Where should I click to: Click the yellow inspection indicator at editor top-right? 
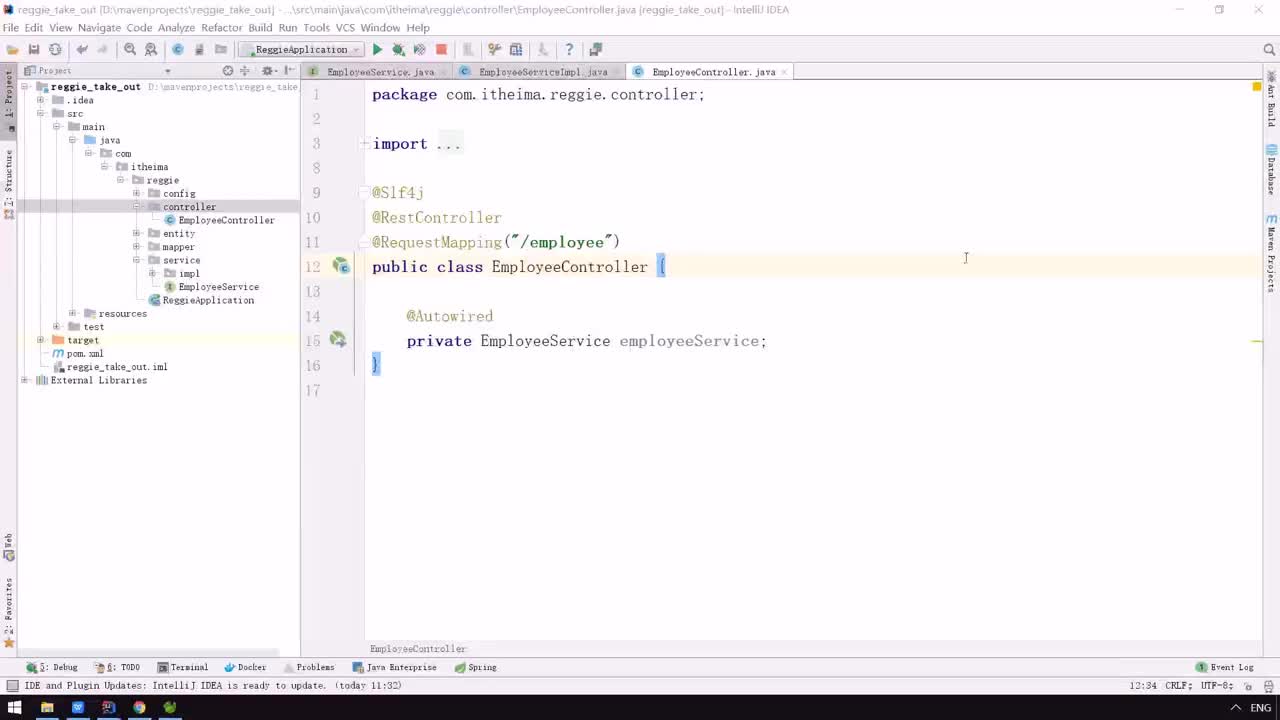pyautogui.click(x=1257, y=87)
